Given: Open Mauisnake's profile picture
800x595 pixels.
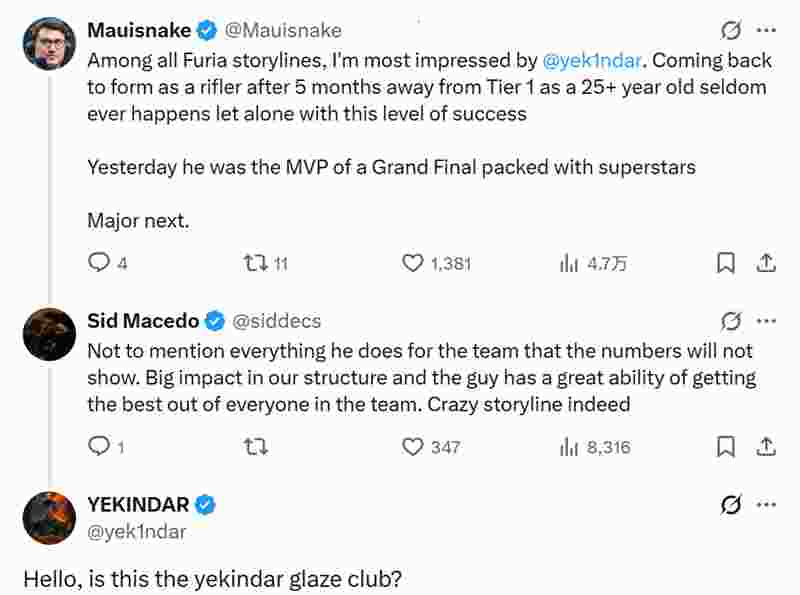Looking at the screenshot, I should pos(49,44).
